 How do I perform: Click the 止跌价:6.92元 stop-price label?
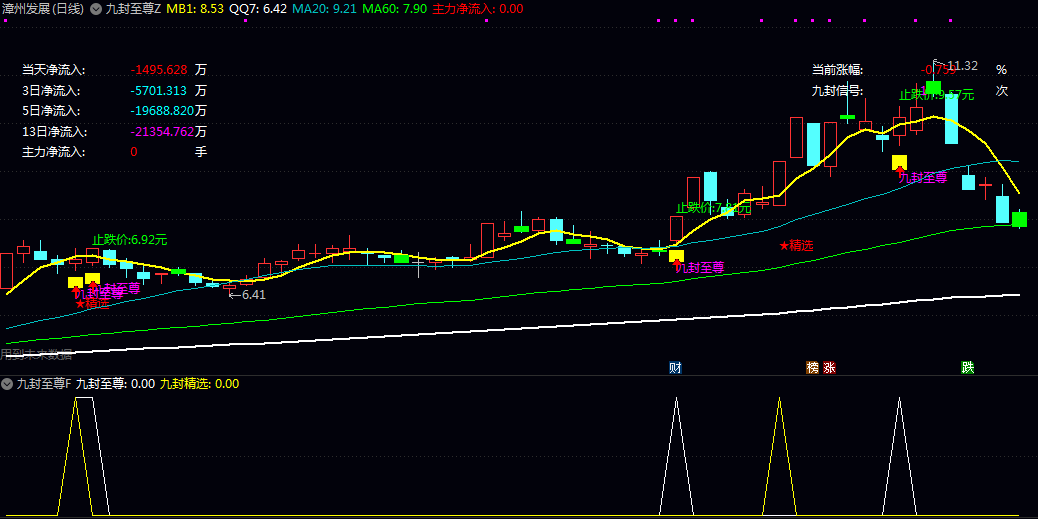click(130, 240)
